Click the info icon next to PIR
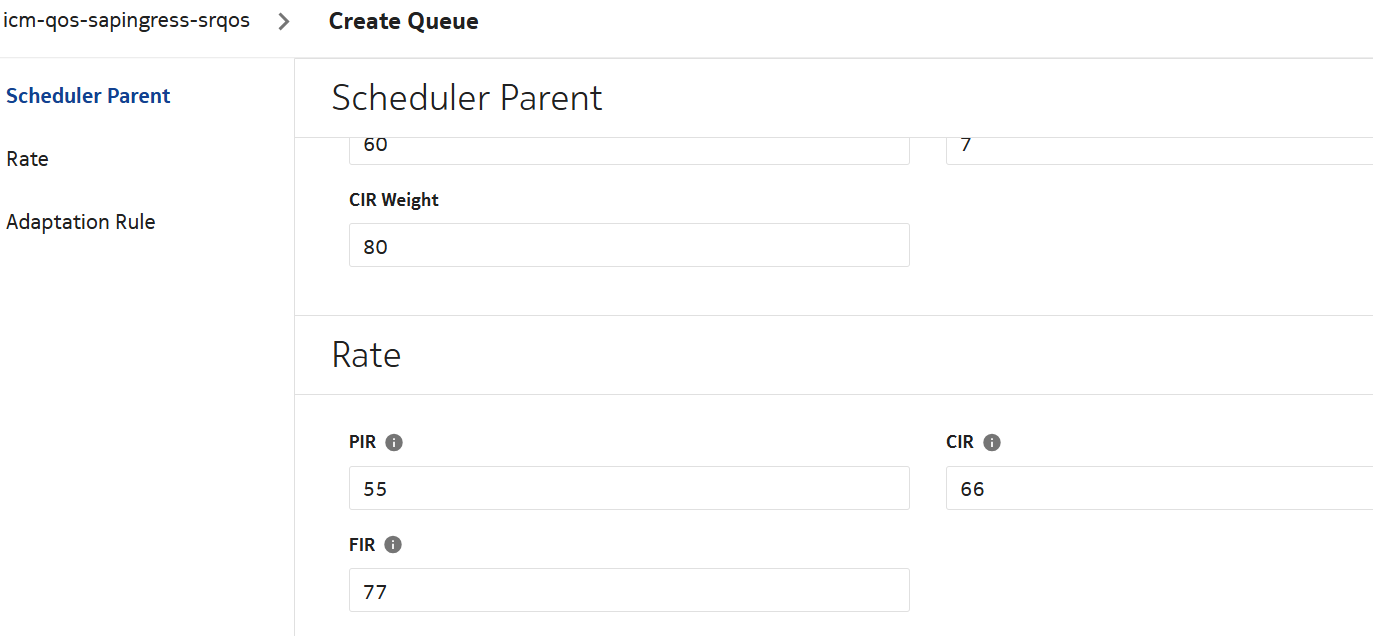This screenshot has width=1373, height=636. point(394,442)
